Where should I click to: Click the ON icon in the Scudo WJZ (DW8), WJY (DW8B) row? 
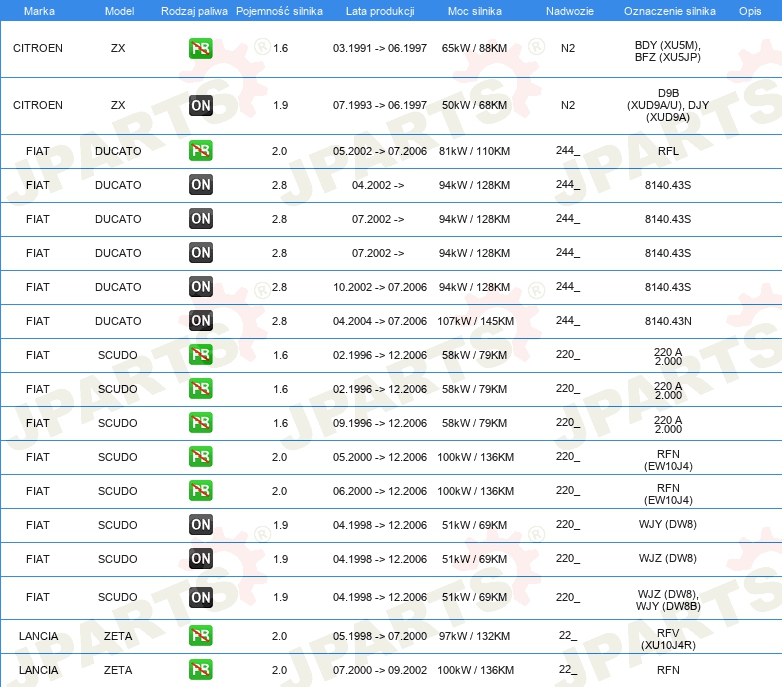tap(201, 597)
